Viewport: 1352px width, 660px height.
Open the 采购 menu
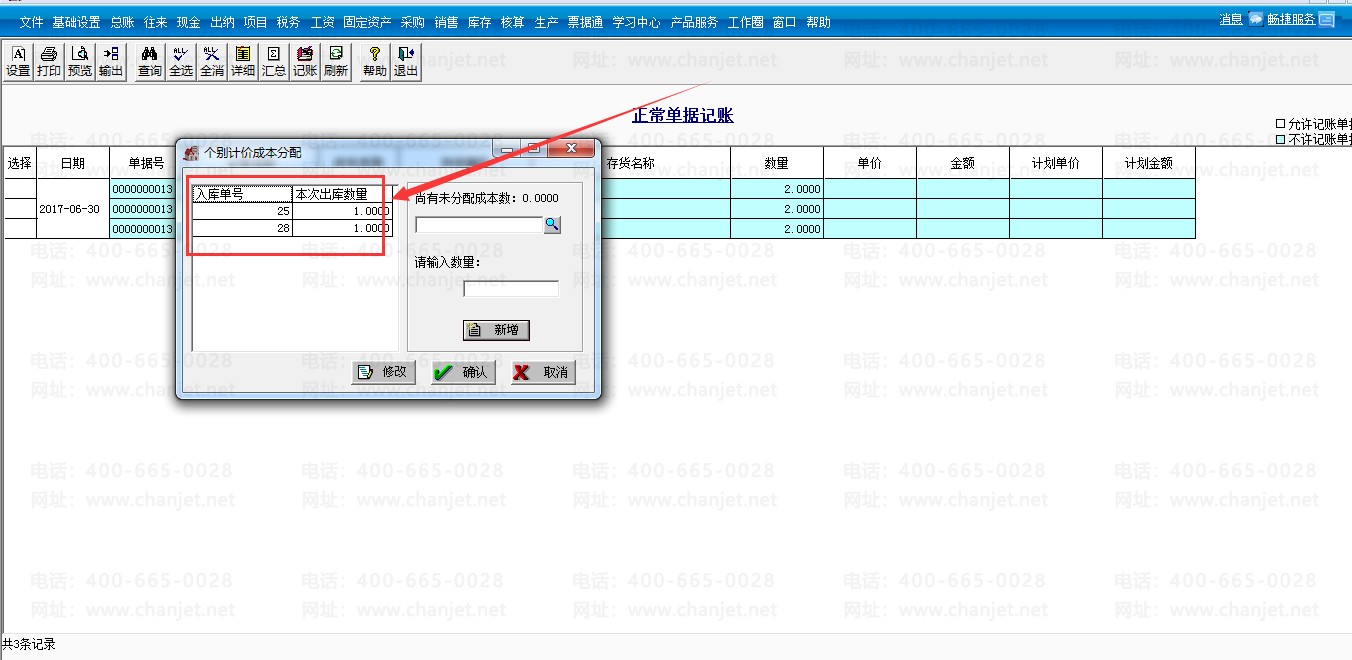click(412, 22)
